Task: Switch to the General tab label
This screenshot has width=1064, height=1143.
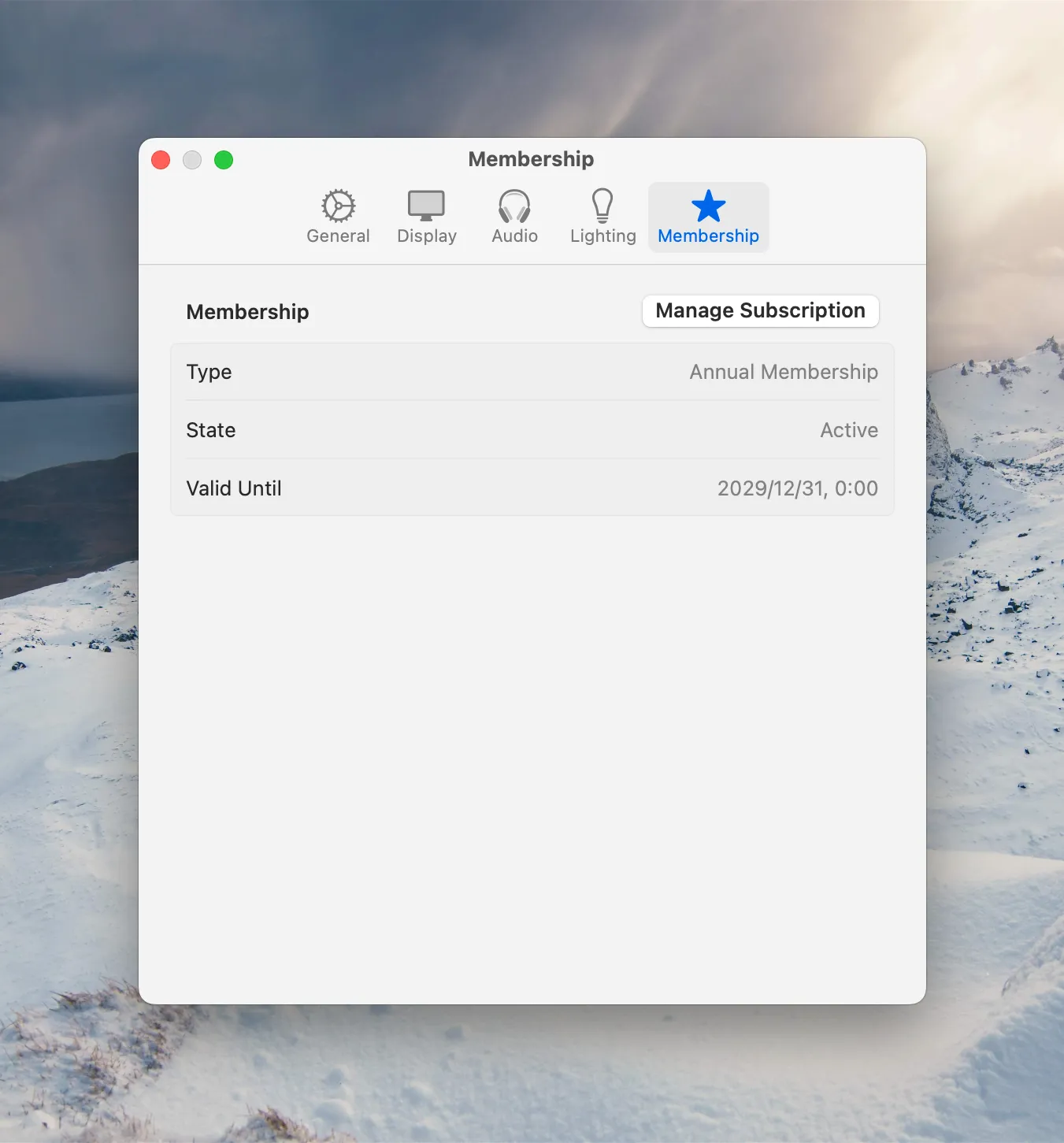Action: pos(338,236)
